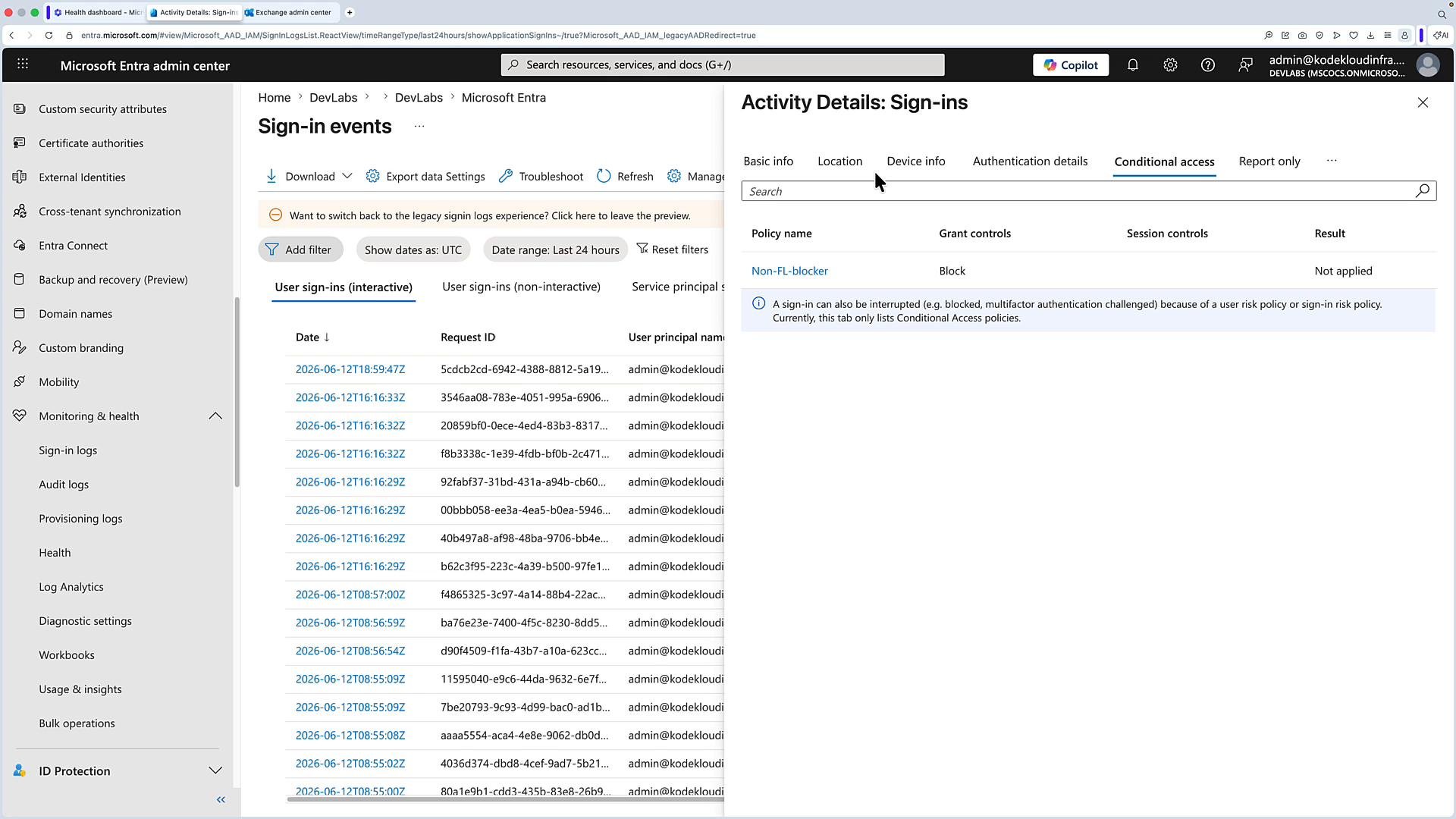Open the Show dates as: UTC filter
Image resolution: width=1456 pixels, height=819 pixels.
coord(413,249)
